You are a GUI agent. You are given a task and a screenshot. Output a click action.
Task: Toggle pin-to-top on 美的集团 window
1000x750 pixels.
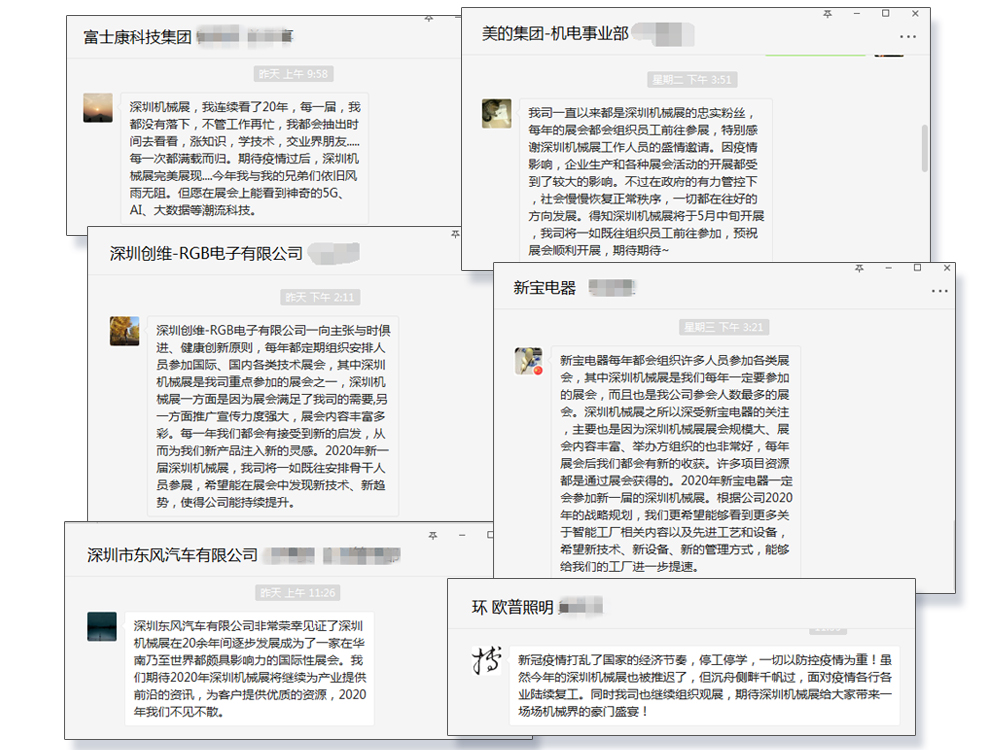(x=825, y=15)
